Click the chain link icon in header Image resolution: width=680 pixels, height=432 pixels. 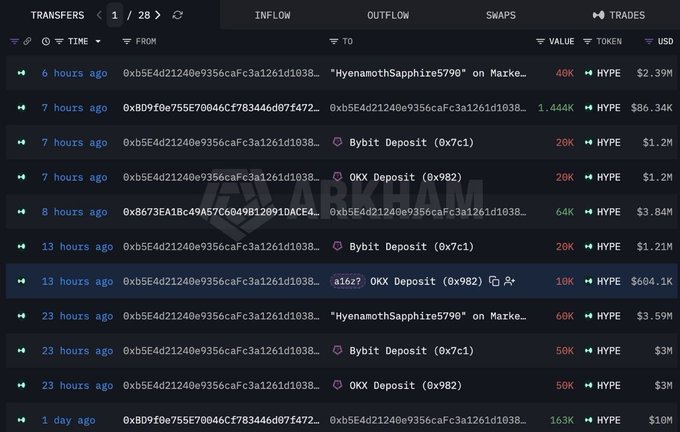coord(27,41)
